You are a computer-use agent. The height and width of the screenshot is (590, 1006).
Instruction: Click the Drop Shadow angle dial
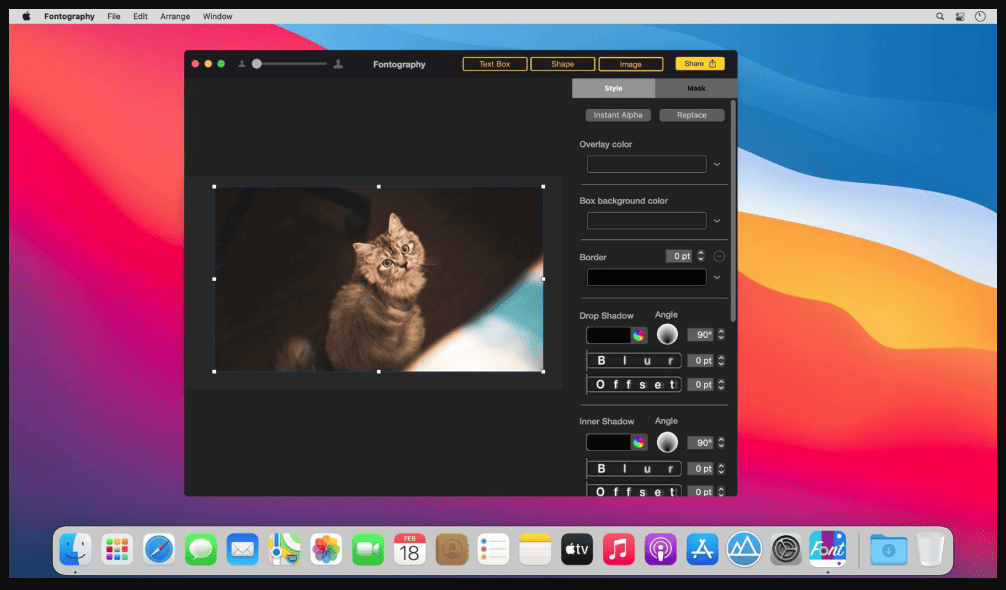(667, 334)
